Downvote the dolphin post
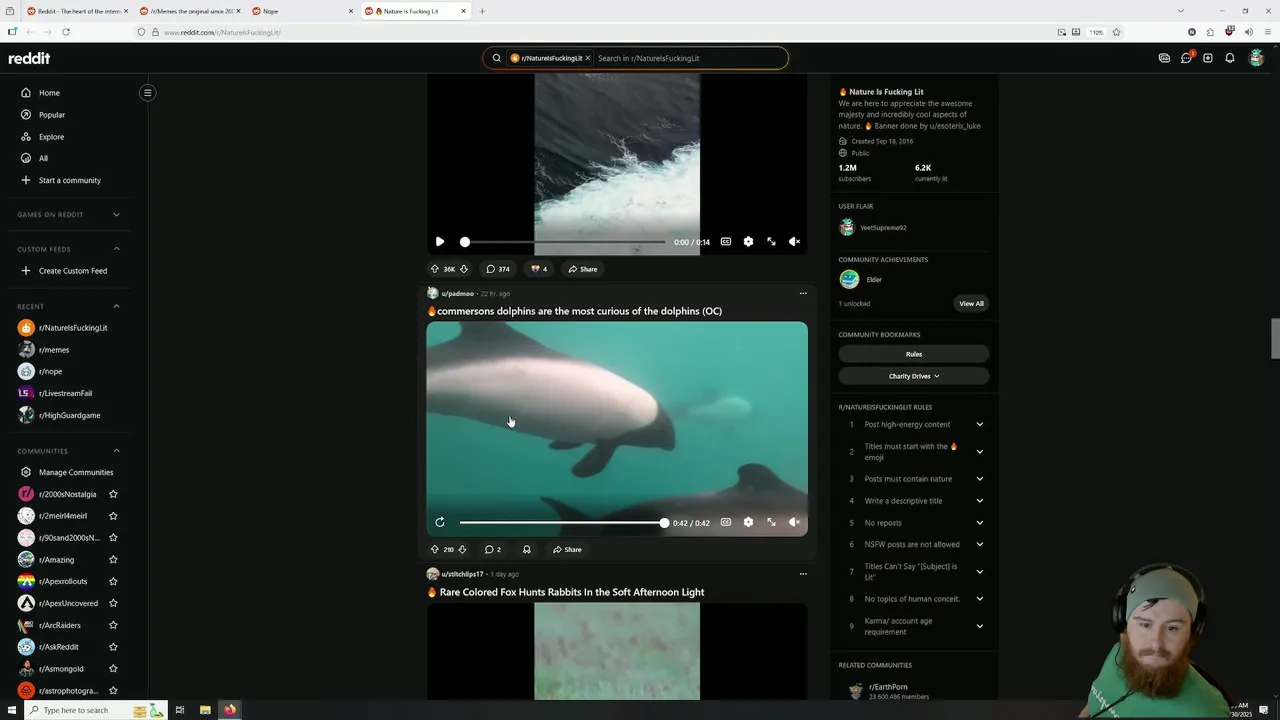This screenshot has height=720, width=1280. pyautogui.click(x=463, y=550)
